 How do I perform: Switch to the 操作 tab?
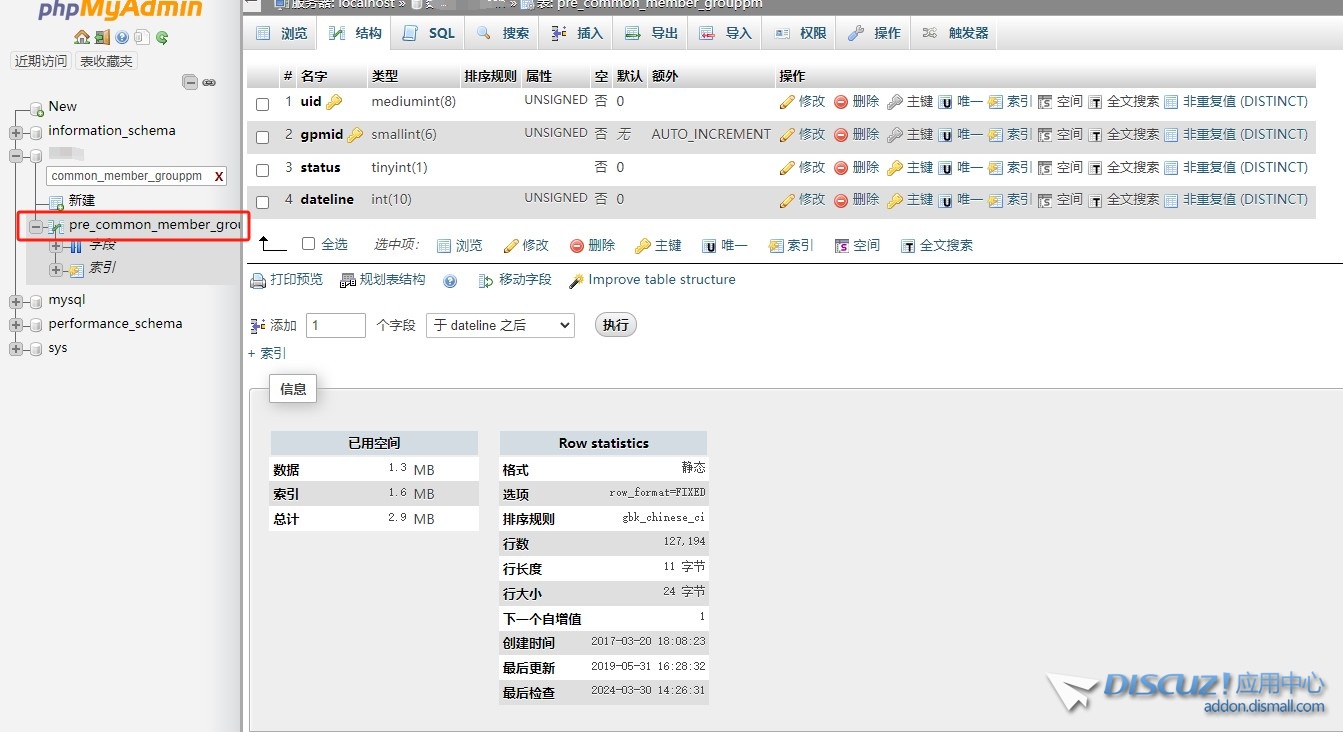[x=874, y=34]
